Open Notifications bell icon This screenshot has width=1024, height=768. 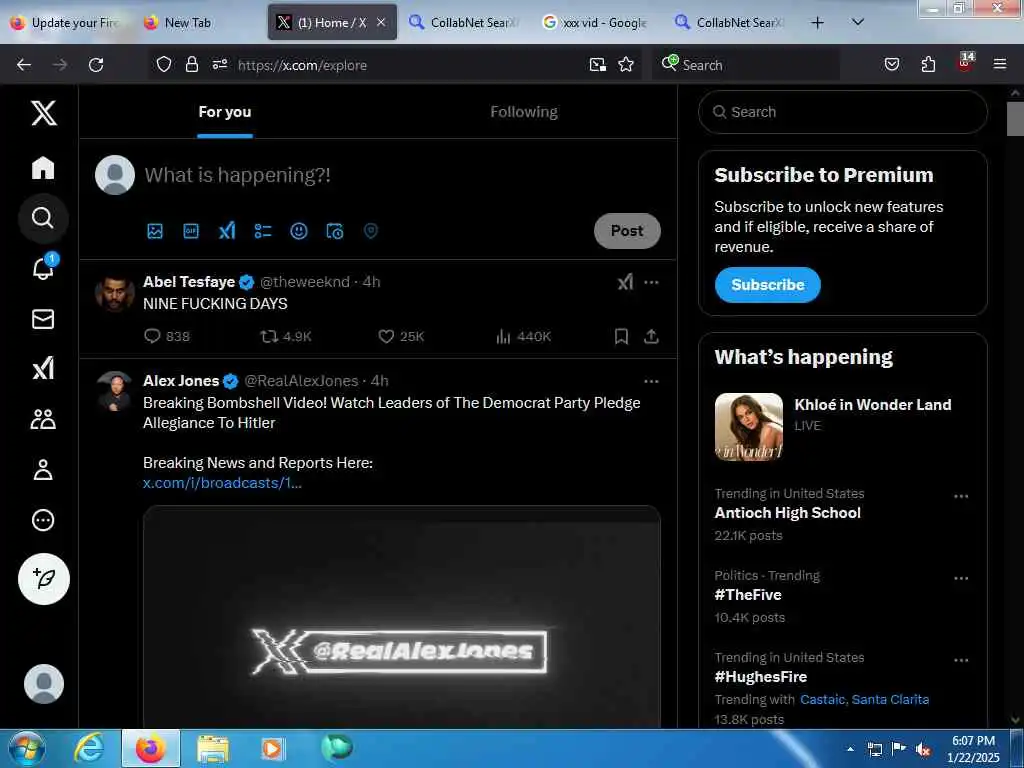coord(43,268)
